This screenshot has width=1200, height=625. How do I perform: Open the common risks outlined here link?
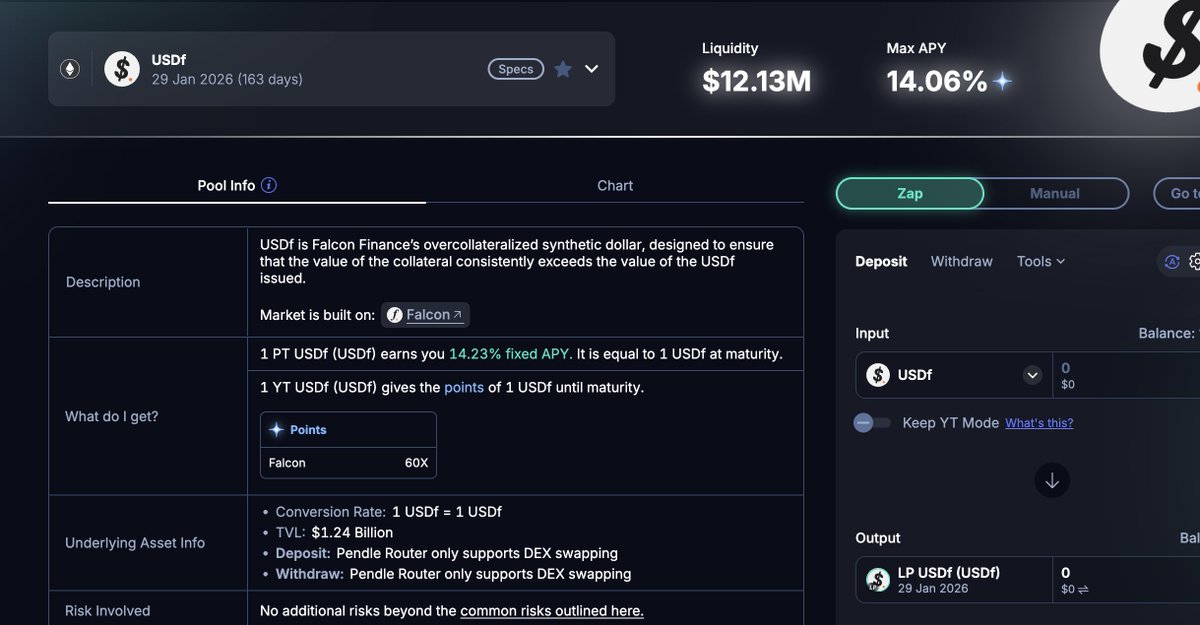[552, 611]
